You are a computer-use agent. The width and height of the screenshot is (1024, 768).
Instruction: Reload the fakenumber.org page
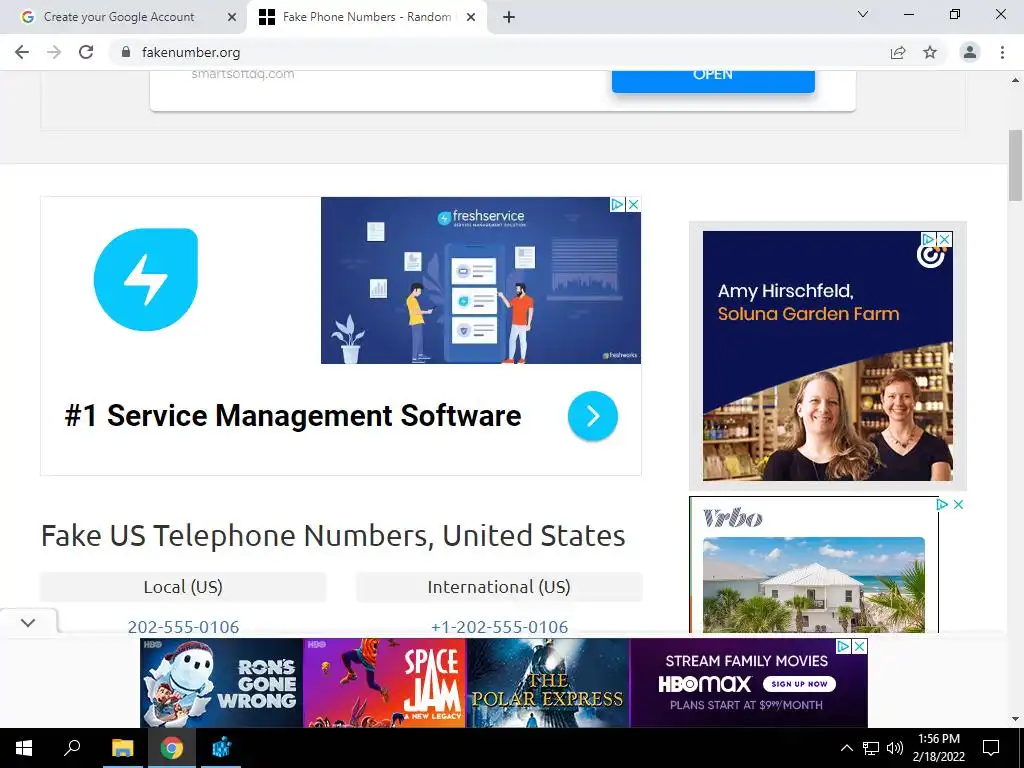click(x=86, y=52)
